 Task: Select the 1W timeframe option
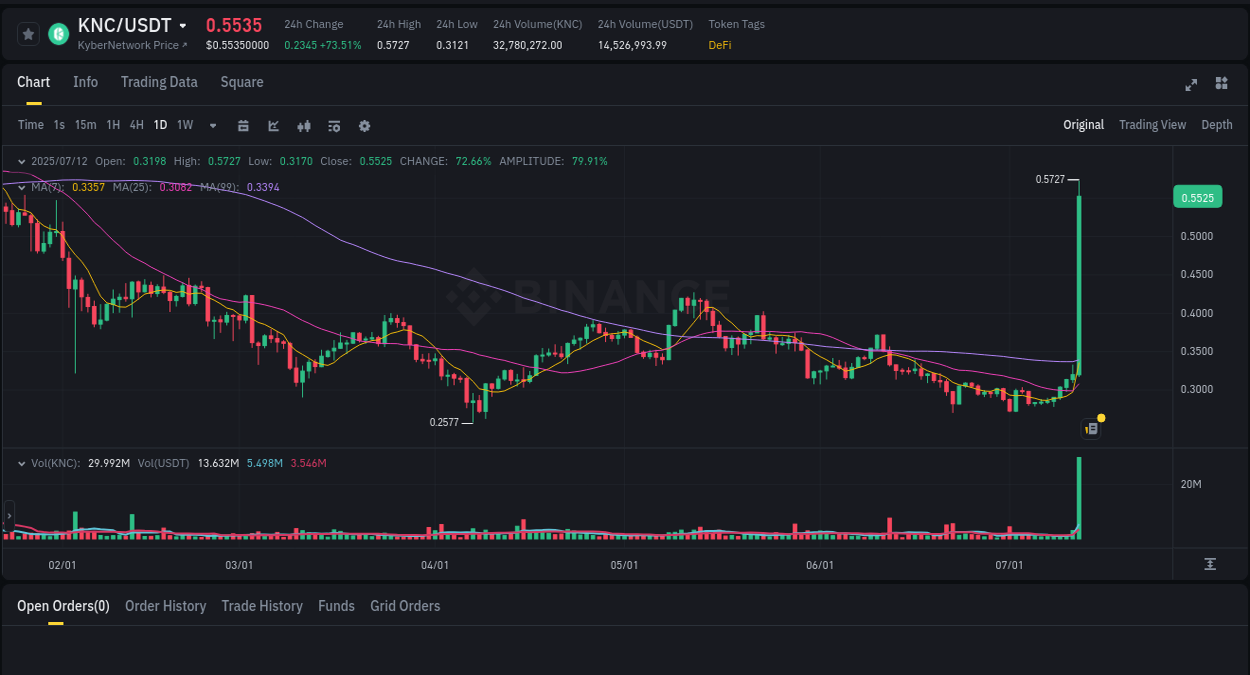[184, 125]
